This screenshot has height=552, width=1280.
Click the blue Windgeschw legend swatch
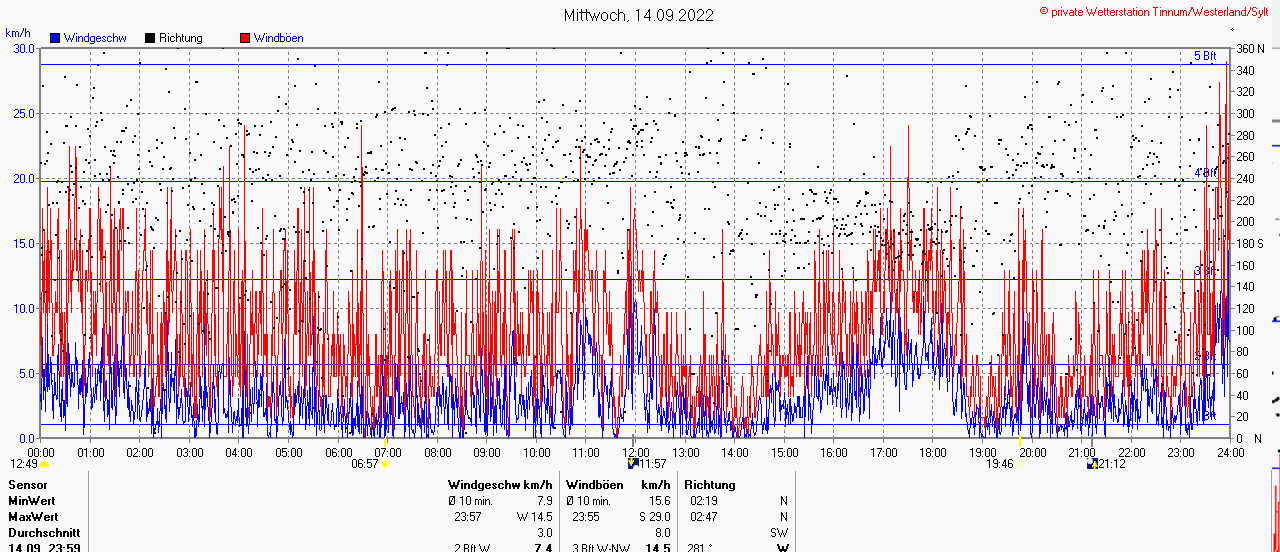(54, 38)
